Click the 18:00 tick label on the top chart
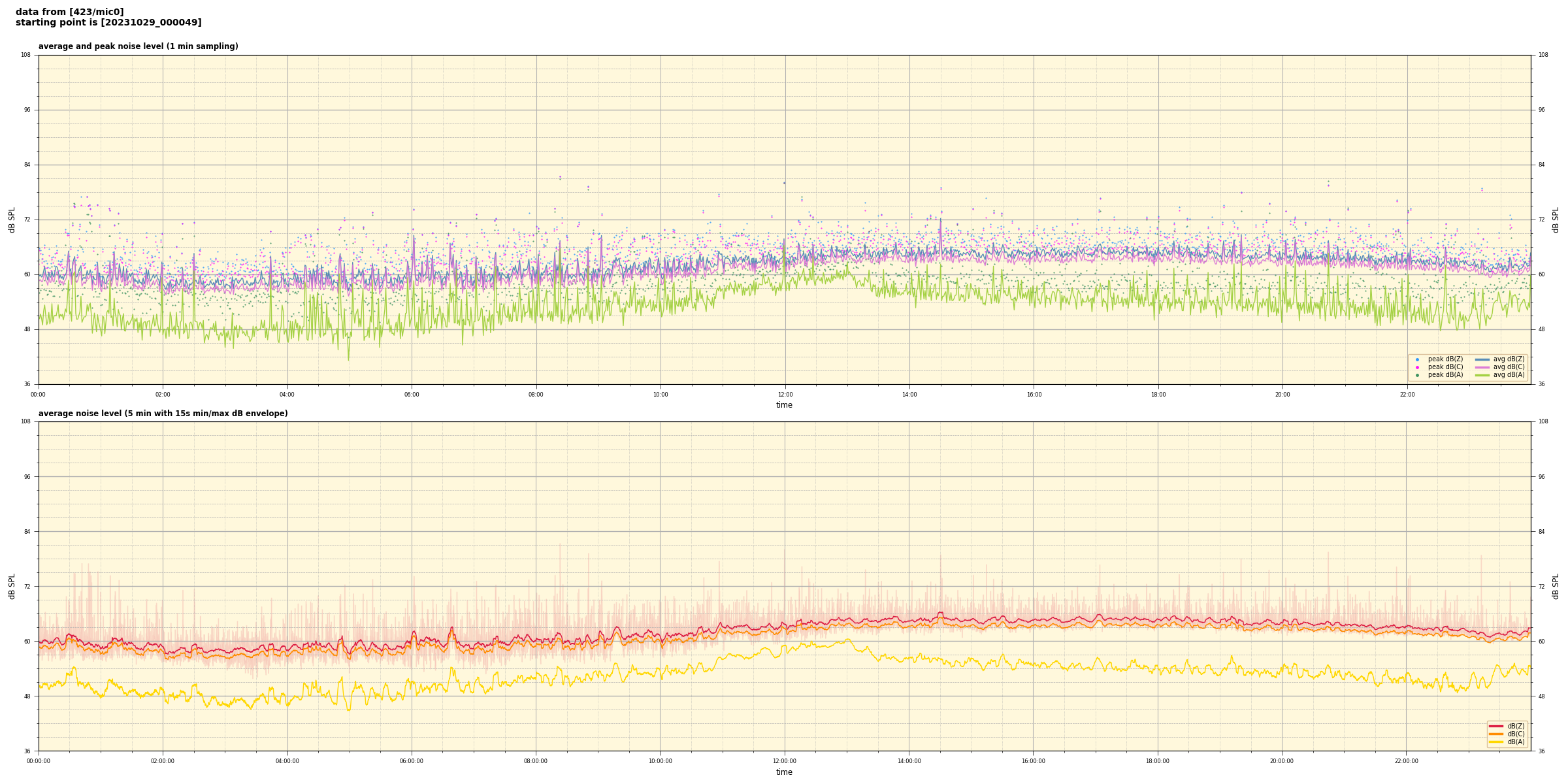The width and height of the screenshot is (1568, 784). click(x=1158, y=395)
